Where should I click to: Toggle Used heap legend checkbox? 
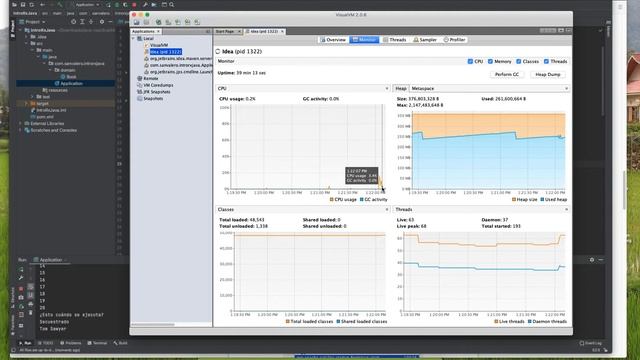coord(542,200)
